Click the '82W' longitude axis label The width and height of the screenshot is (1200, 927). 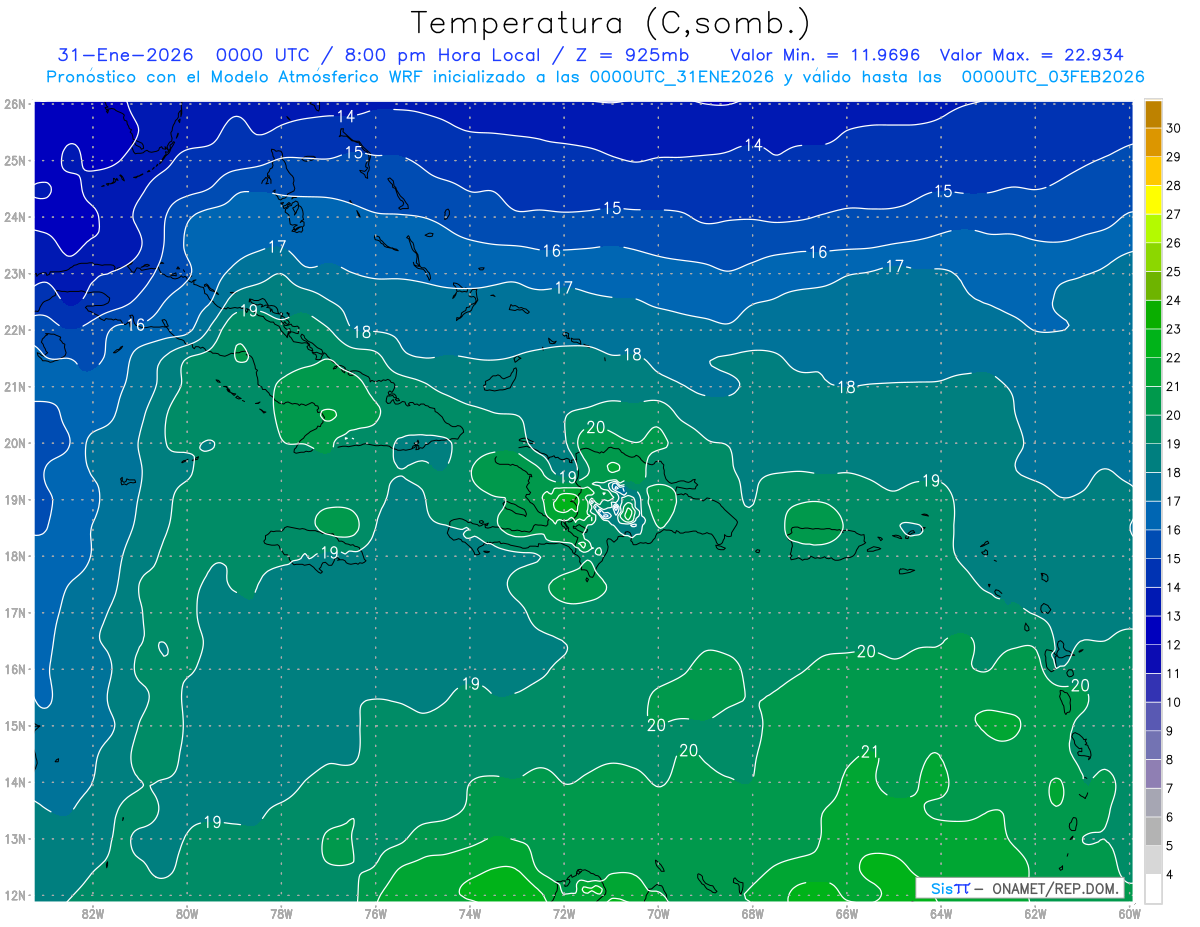click(93, 913)
